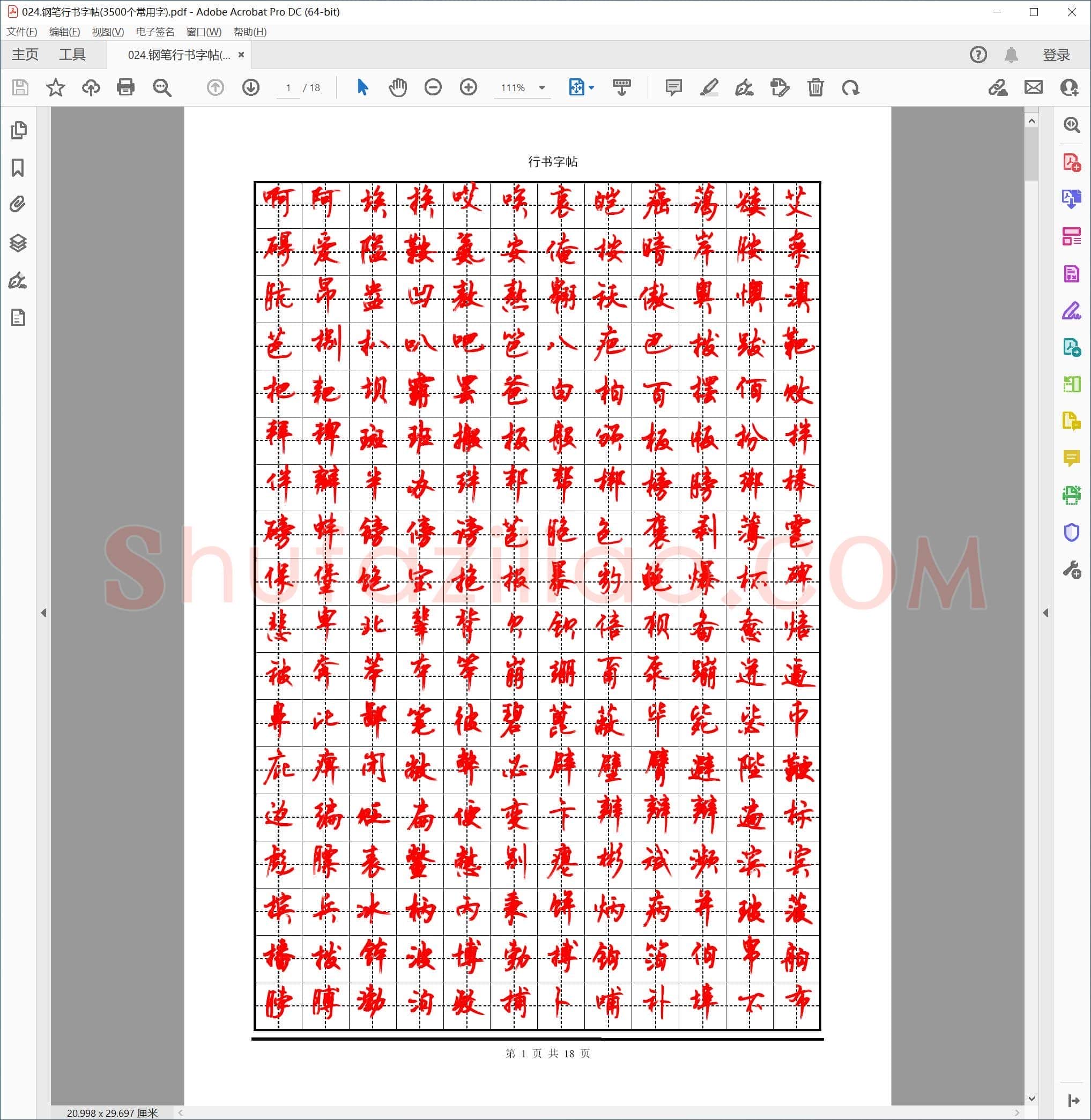
Task: Toggle the Selection arrow tool
Action: [x=362, y=88]
